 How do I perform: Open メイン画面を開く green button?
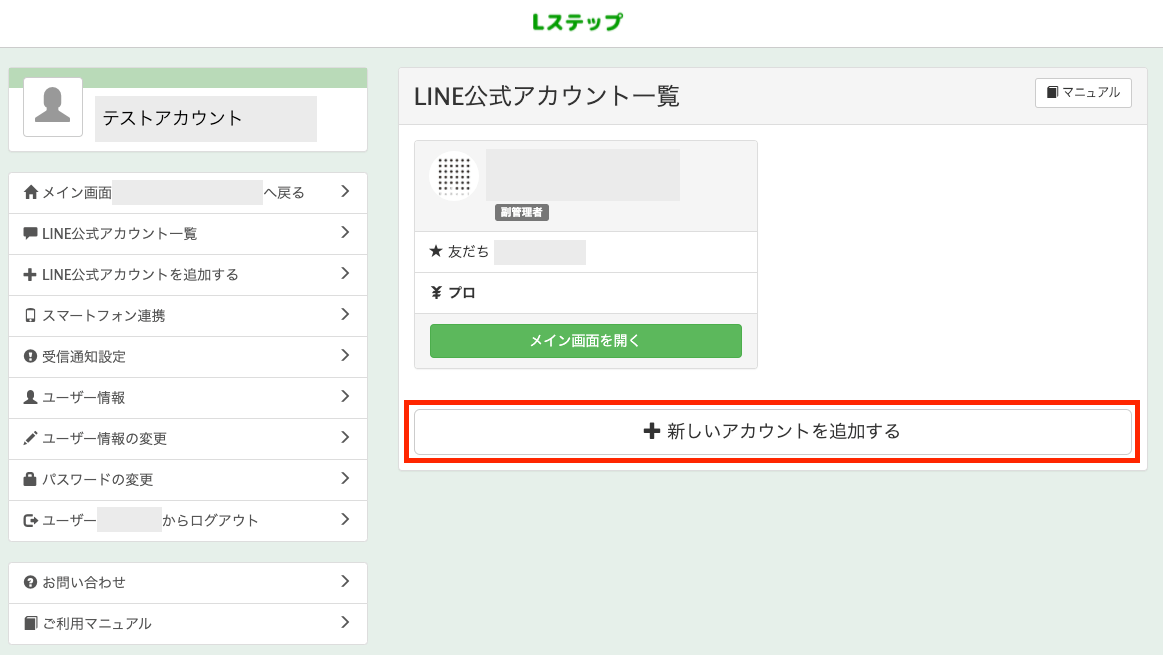pyautogui.click(x=586, y=340)
